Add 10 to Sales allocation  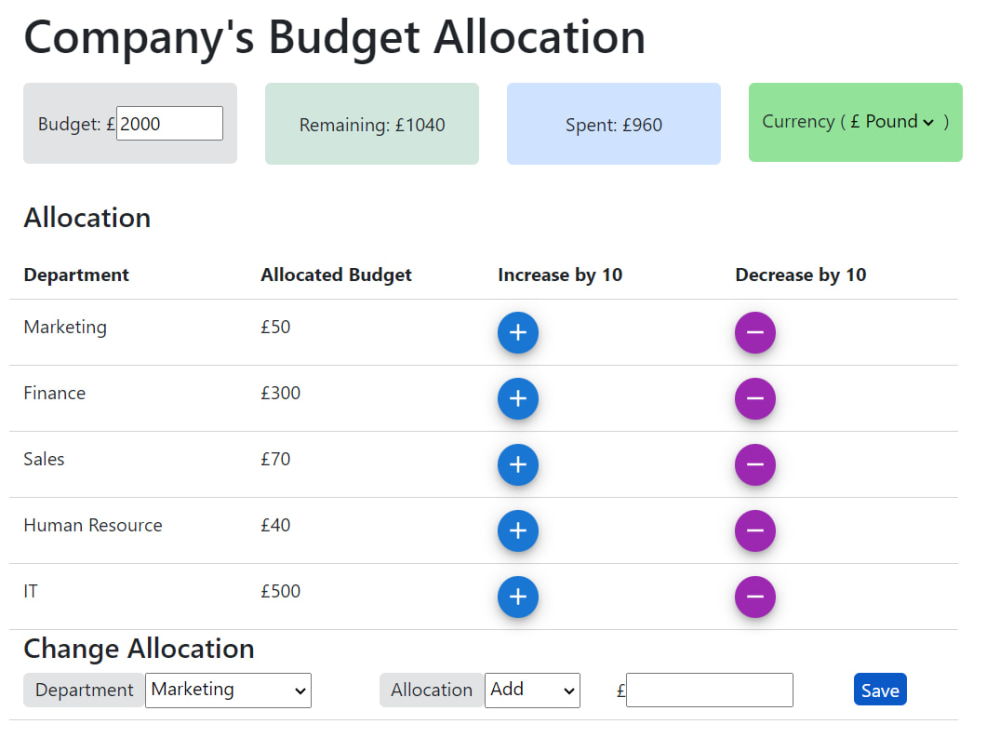click(x=518, y=465)
